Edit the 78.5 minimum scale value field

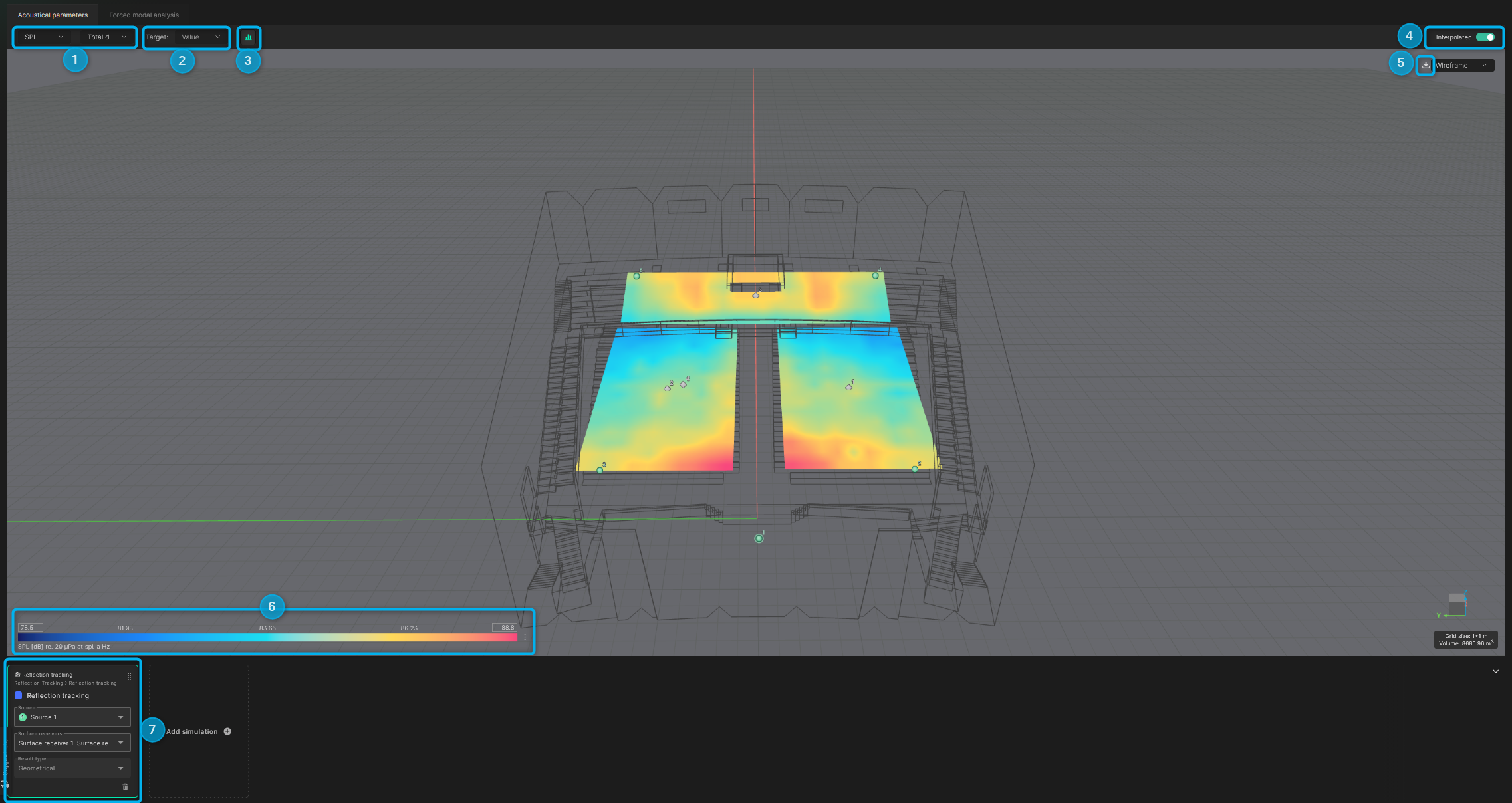click(x=30, y=627)
